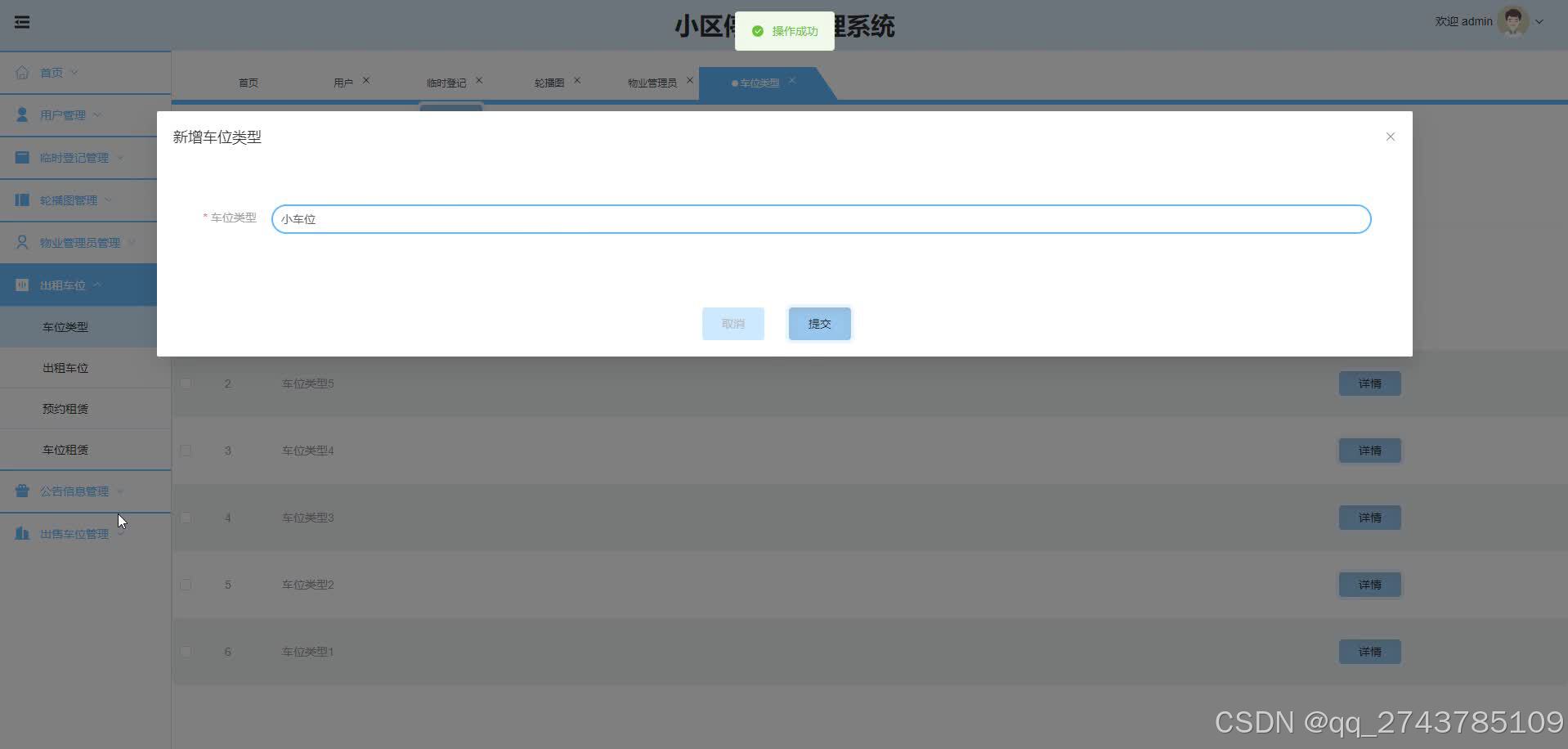Open 详情 for 车位类型5

pyautogui.click(x=1370, y=383)
